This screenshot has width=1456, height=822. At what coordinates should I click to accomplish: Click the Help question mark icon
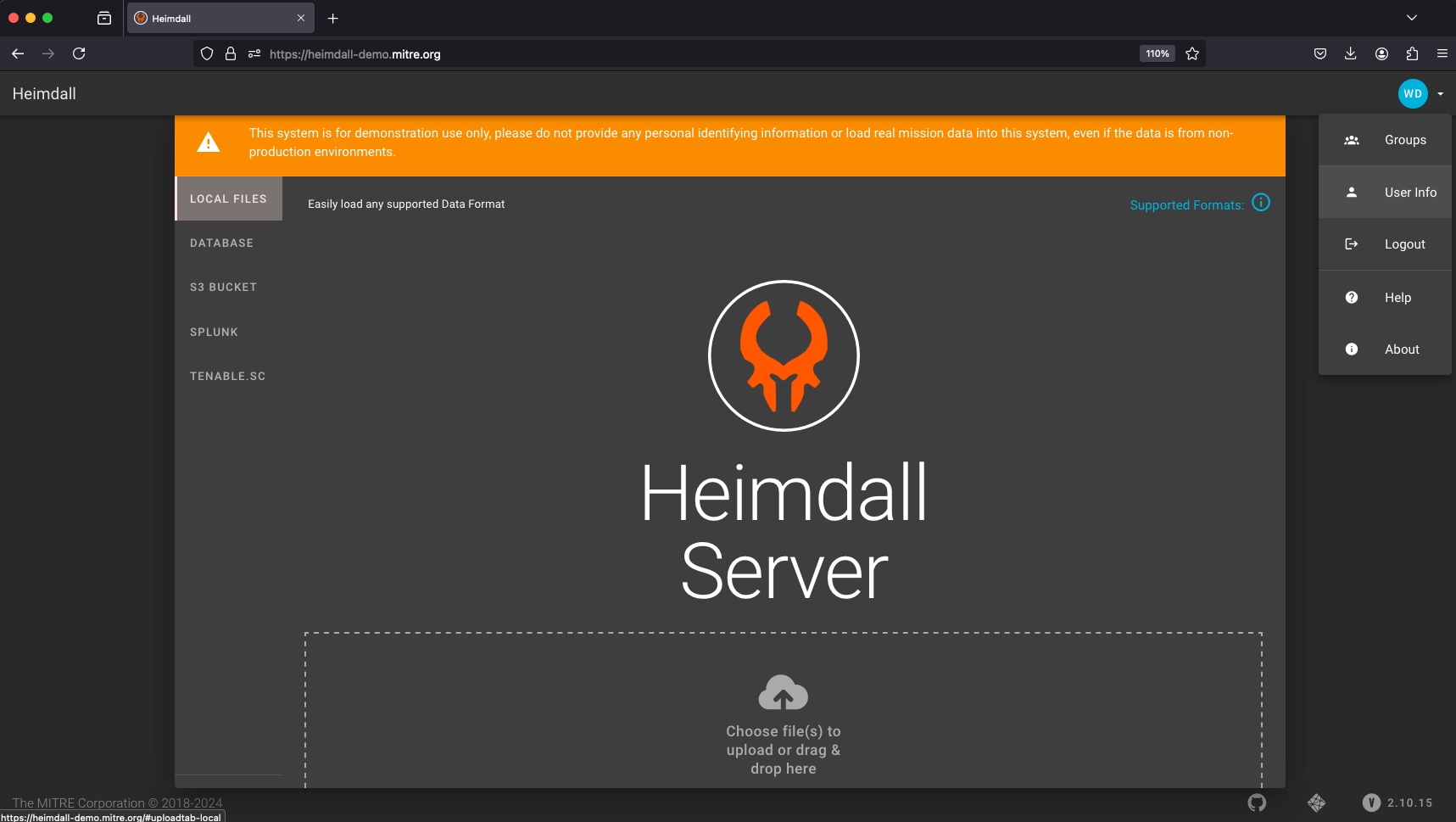coord(1351,297)
